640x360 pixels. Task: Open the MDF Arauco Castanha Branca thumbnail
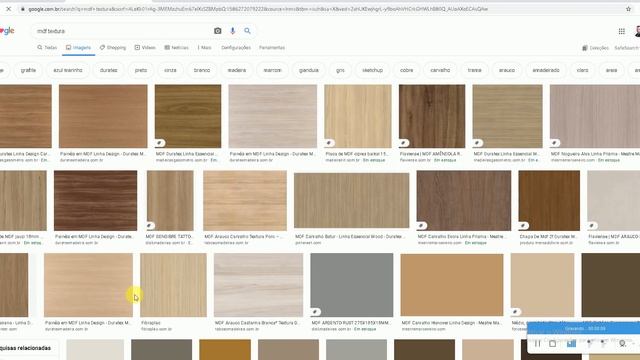coord(258,285)
